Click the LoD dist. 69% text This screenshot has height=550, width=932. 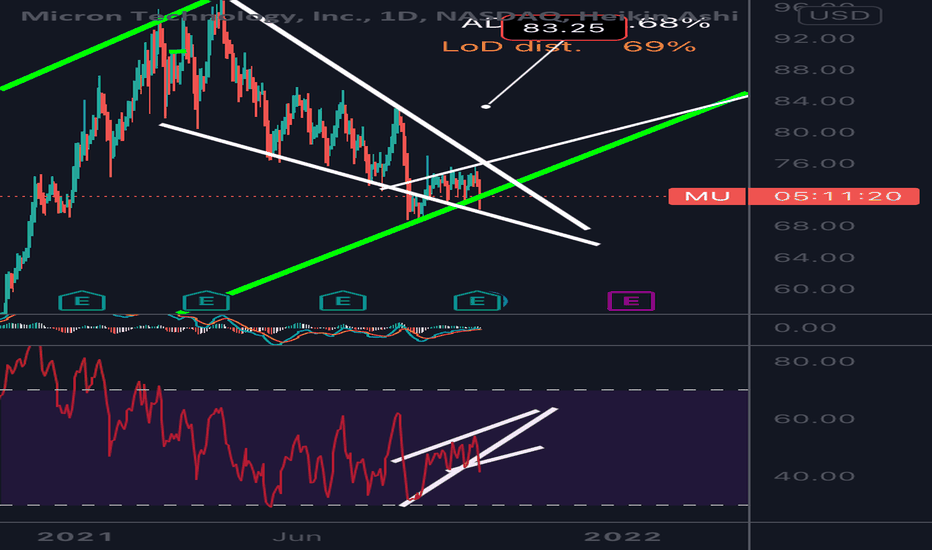tap(569, 46)
